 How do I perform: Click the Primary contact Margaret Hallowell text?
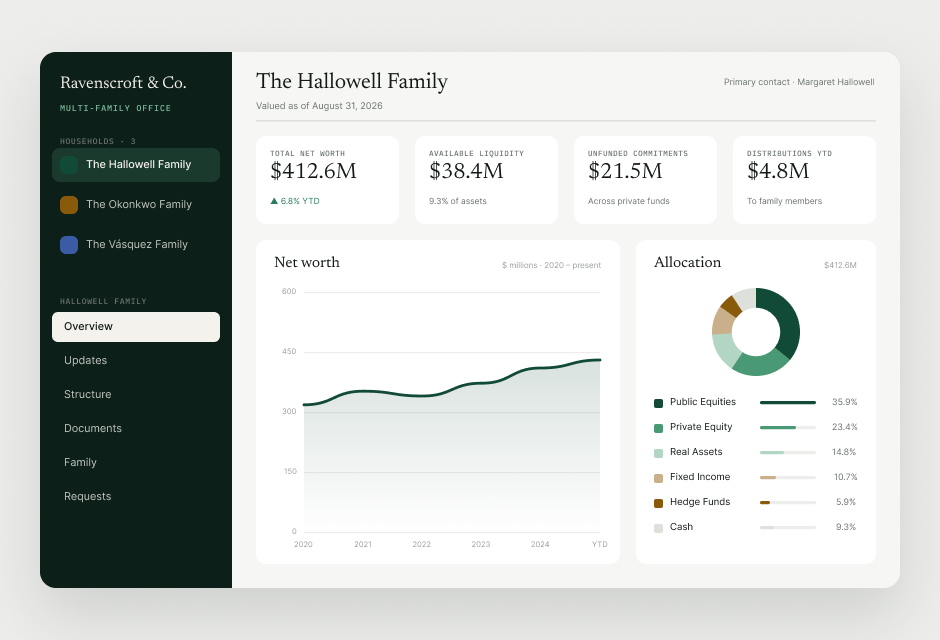coord(799,82)
